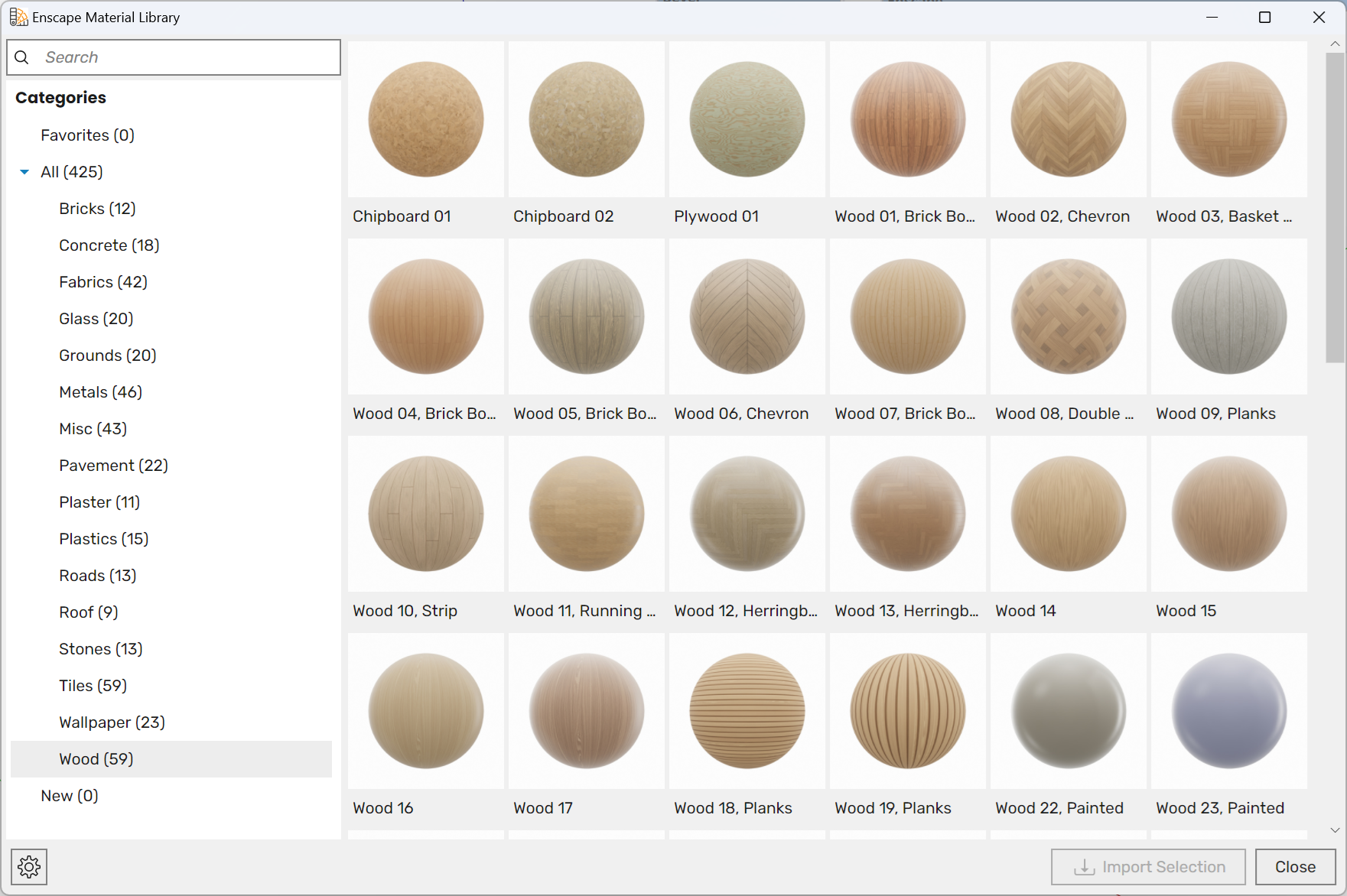Select the New category
This screenshot has width=1347, height=896.
(x=69, y=795)
